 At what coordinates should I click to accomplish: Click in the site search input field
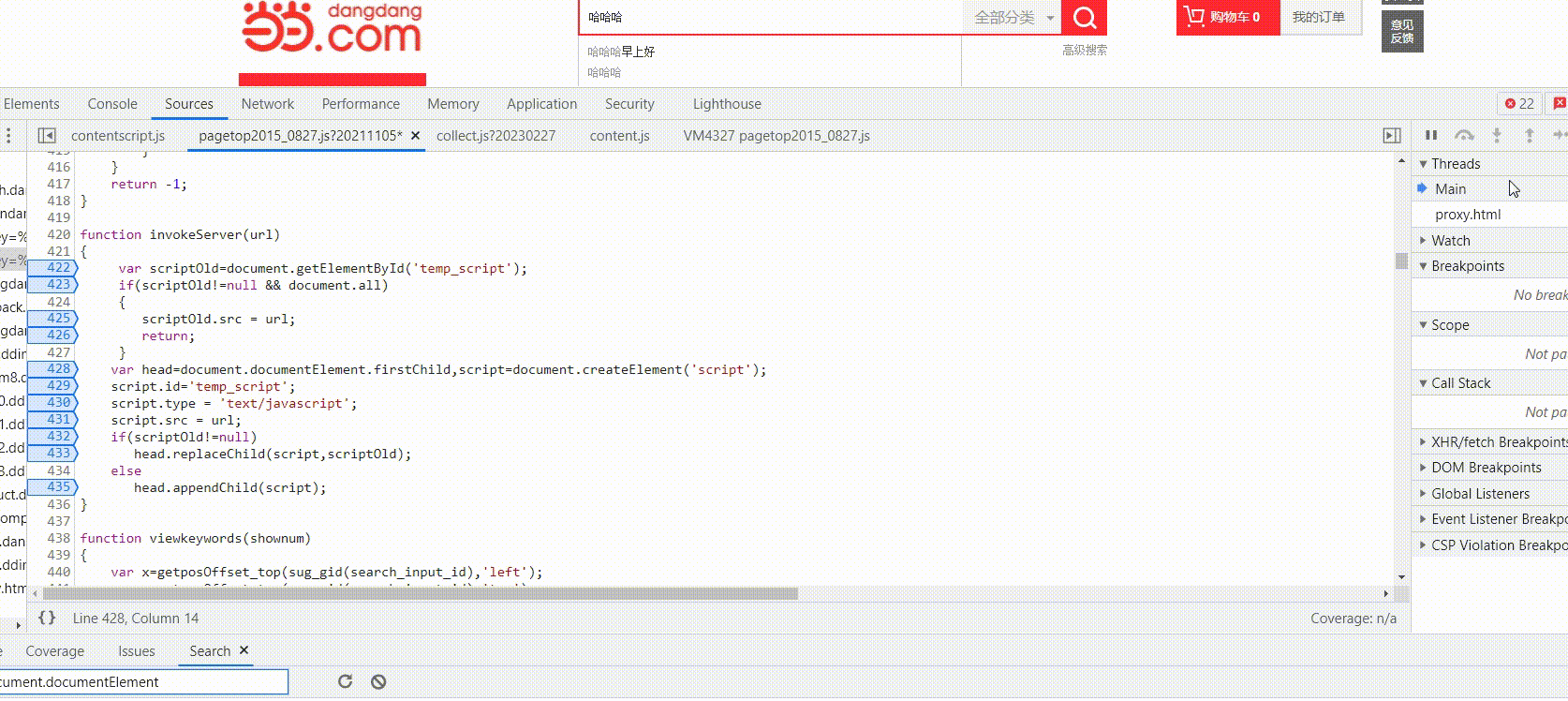pyautogui.click(x=772, y=17)
